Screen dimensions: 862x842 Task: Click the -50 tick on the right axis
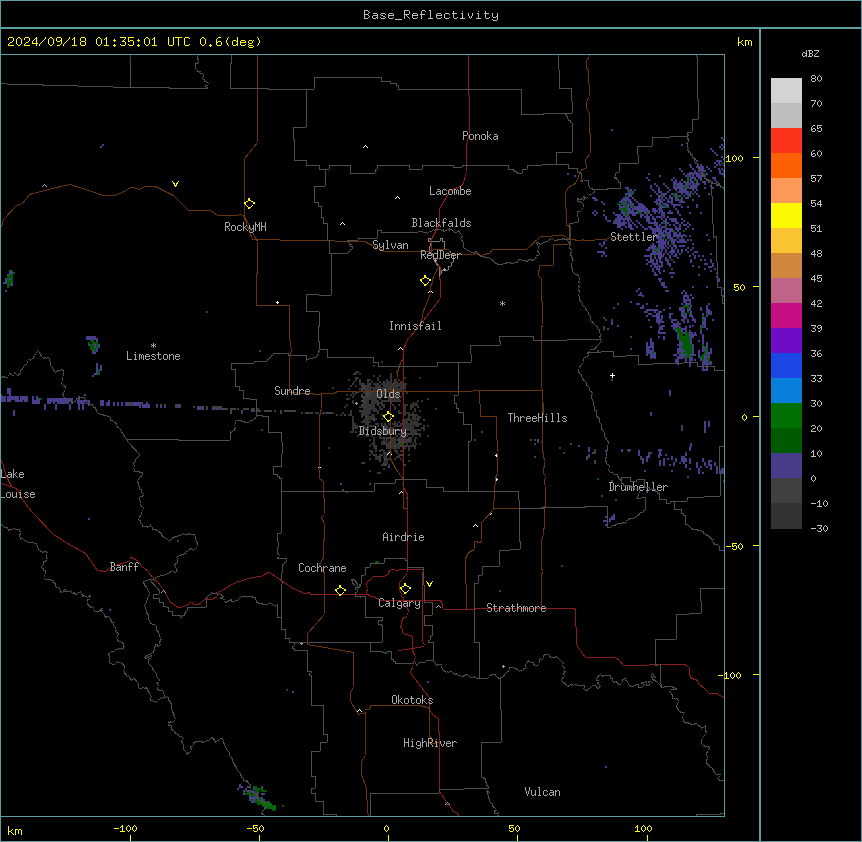[735, 546]
